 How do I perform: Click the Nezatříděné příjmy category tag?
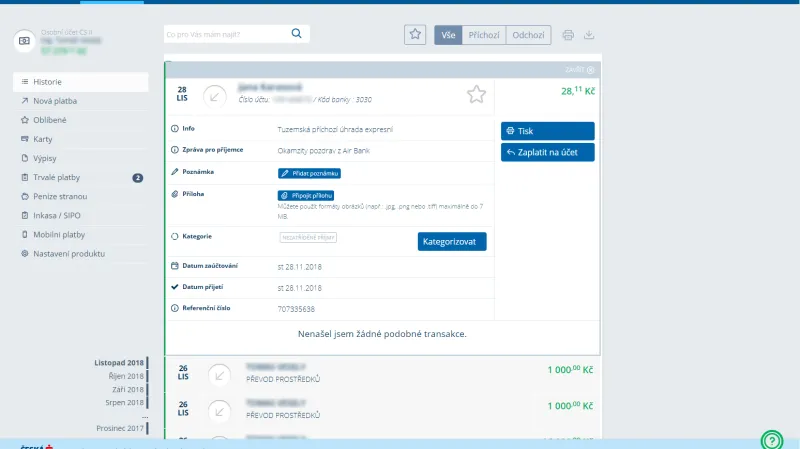(x=308, y=237)
